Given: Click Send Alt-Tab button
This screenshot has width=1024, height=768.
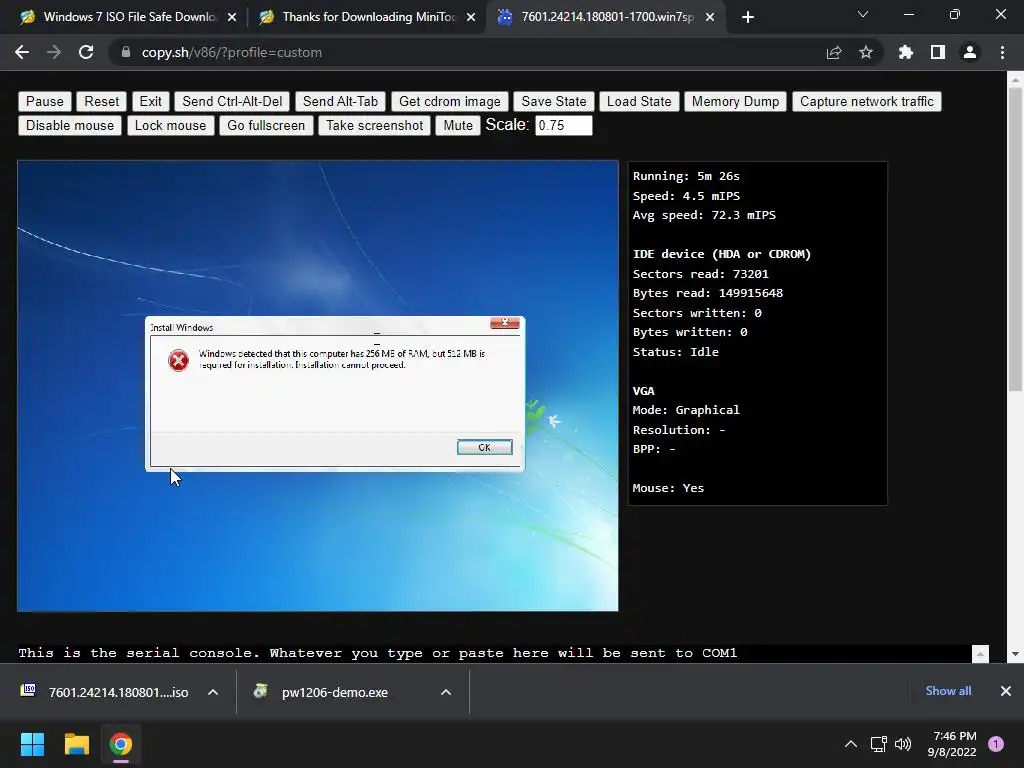Looking at the screenshot, I should click(340, 101).
